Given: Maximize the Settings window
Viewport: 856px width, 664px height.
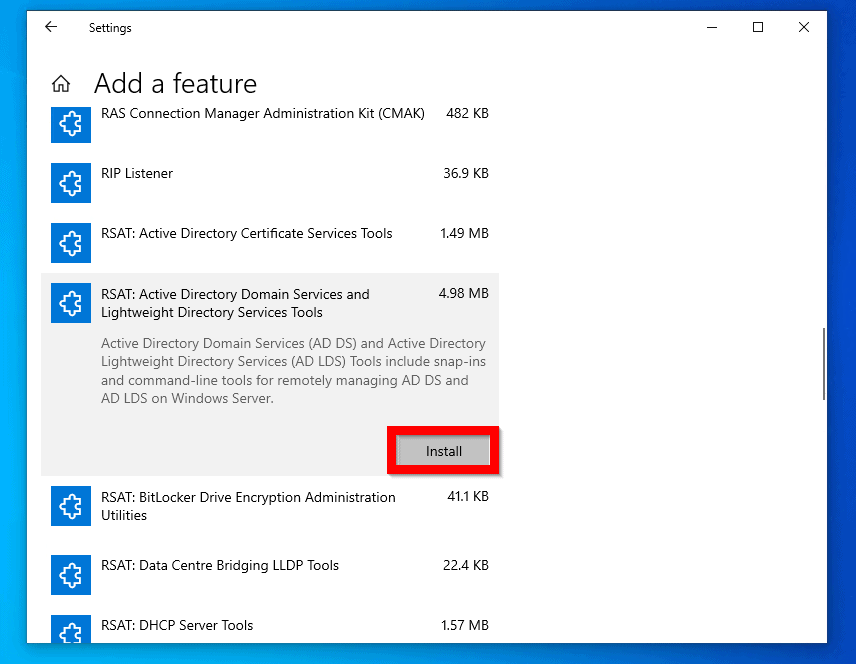Looking at the screenshot, I should point(758,28).
